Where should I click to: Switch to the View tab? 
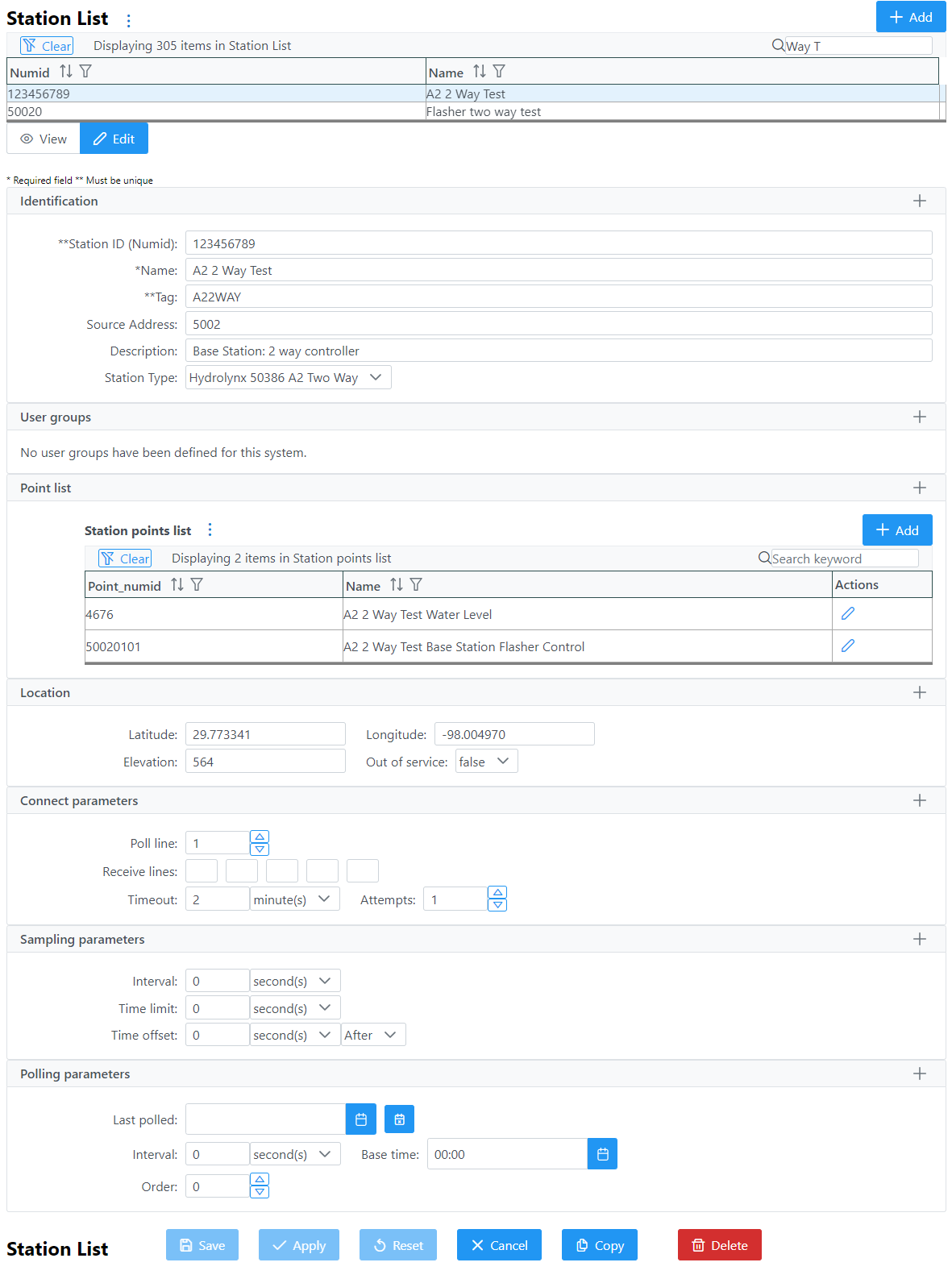[44, 139]
